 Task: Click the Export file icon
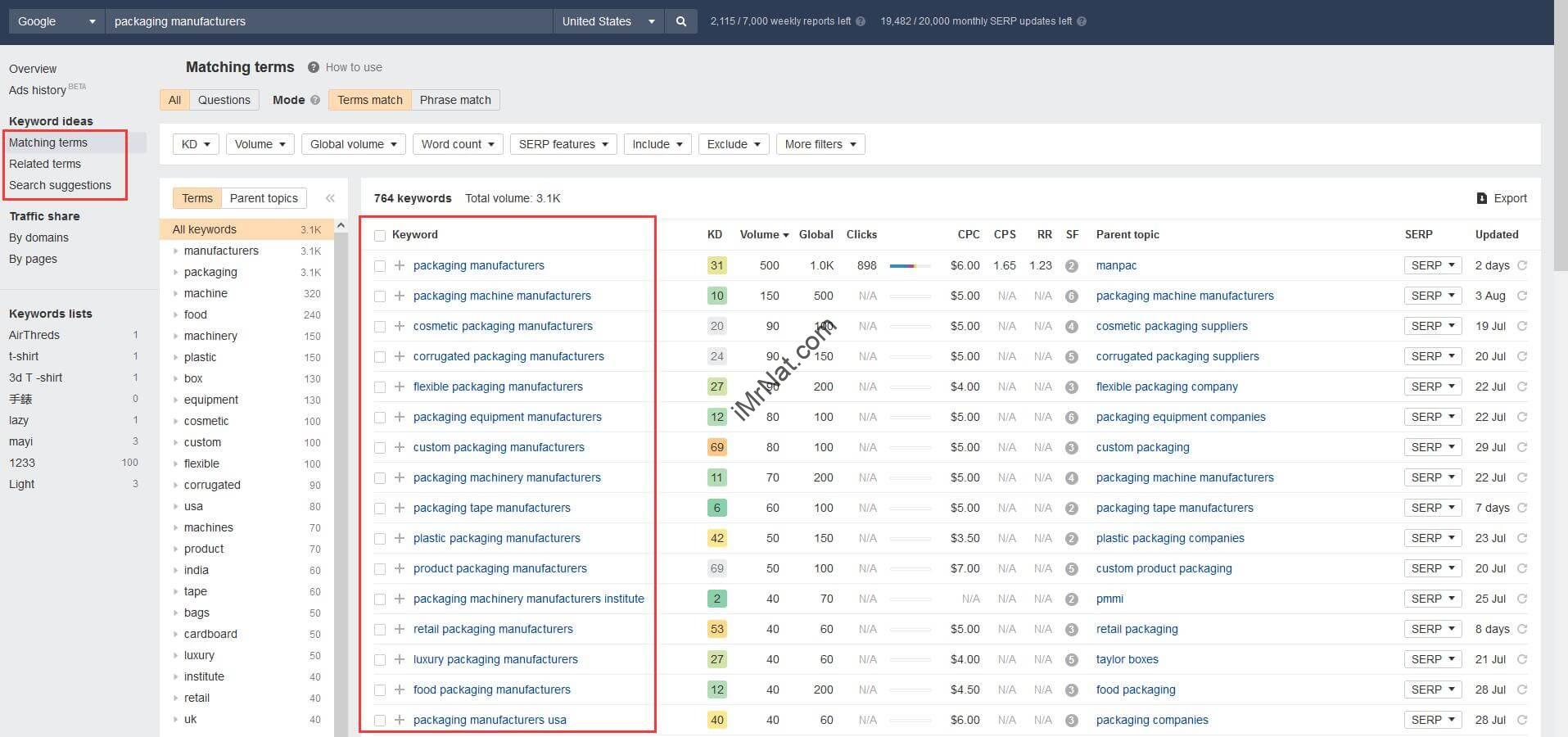pos(1482,198)
